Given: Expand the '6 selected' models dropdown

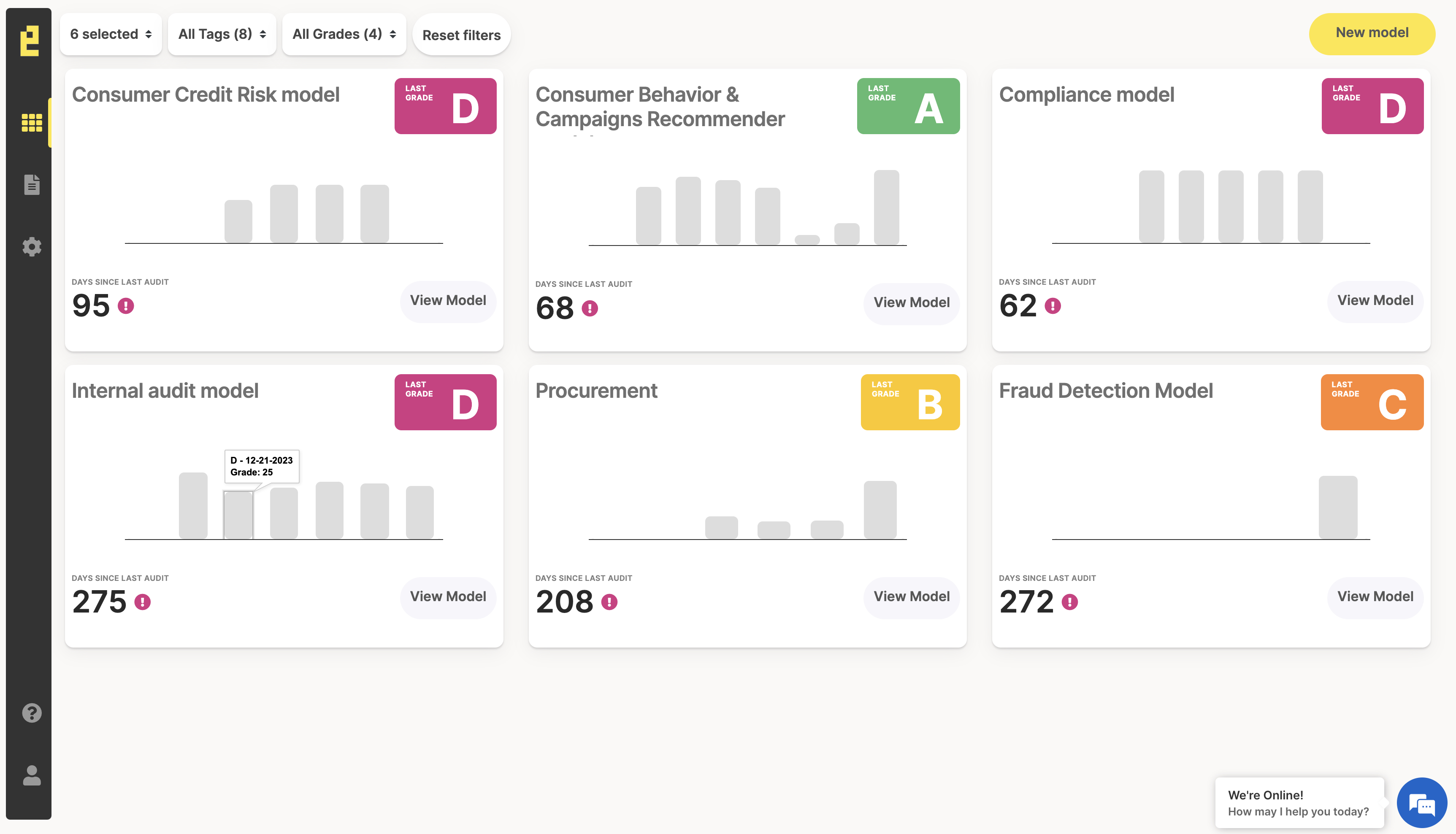Looking at the screenshot, I should coord(111,34).
